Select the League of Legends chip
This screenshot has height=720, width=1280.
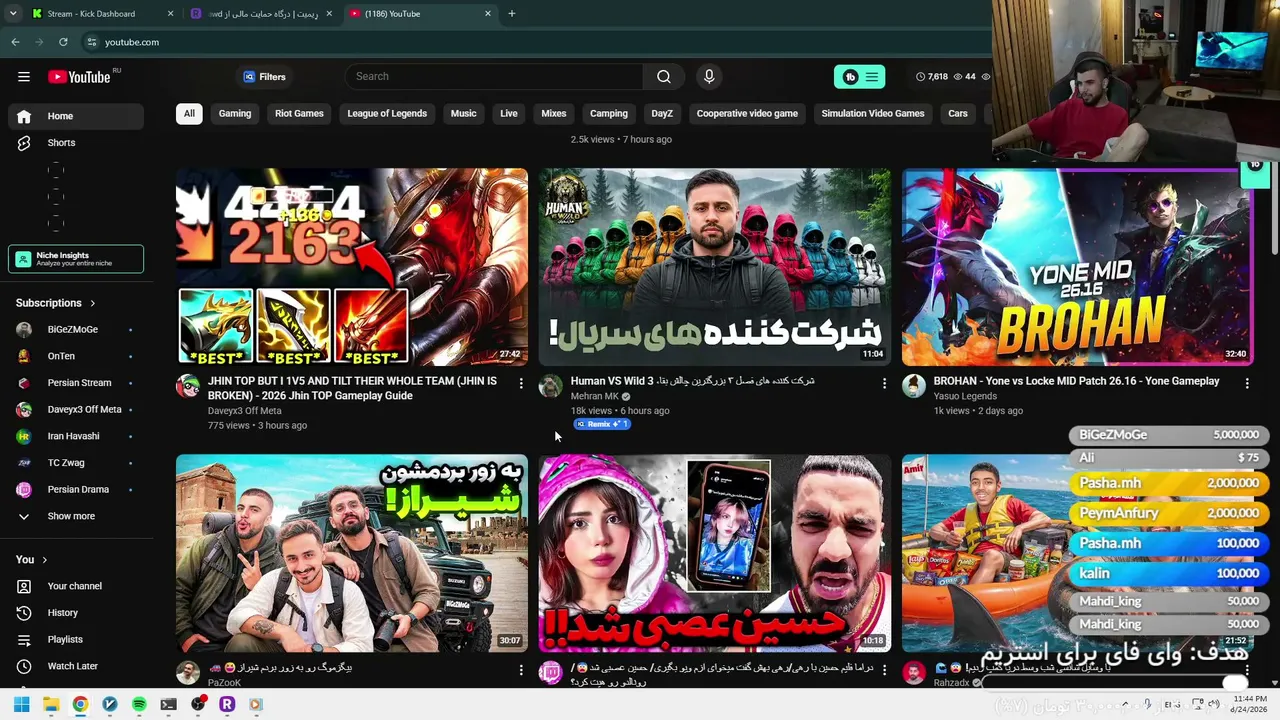tap(387, 114)
